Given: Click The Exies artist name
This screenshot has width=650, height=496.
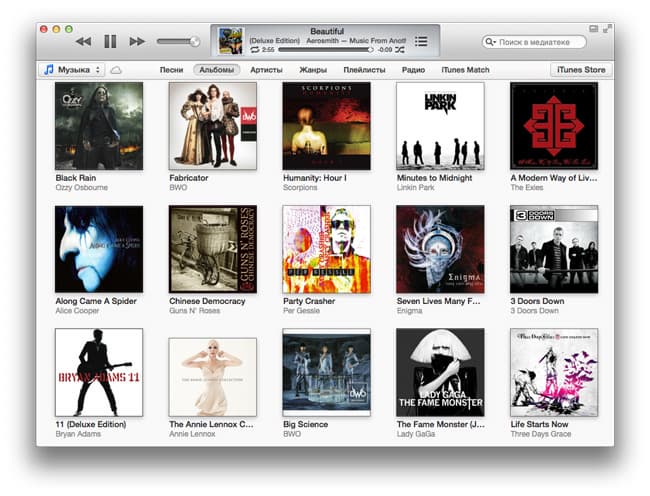Looking at the screenshot, I should click(527, 188).
